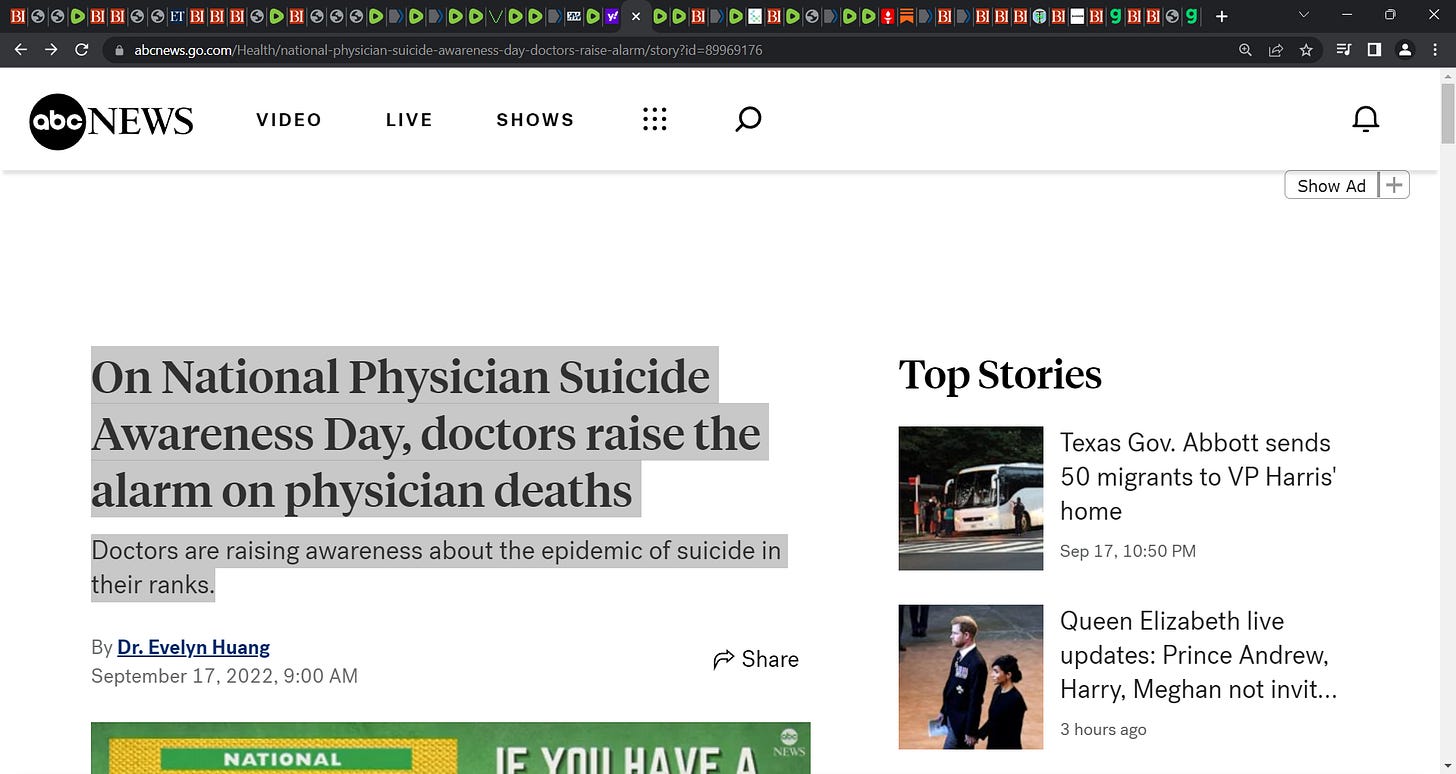Open the LIVE section

point(409,120)
